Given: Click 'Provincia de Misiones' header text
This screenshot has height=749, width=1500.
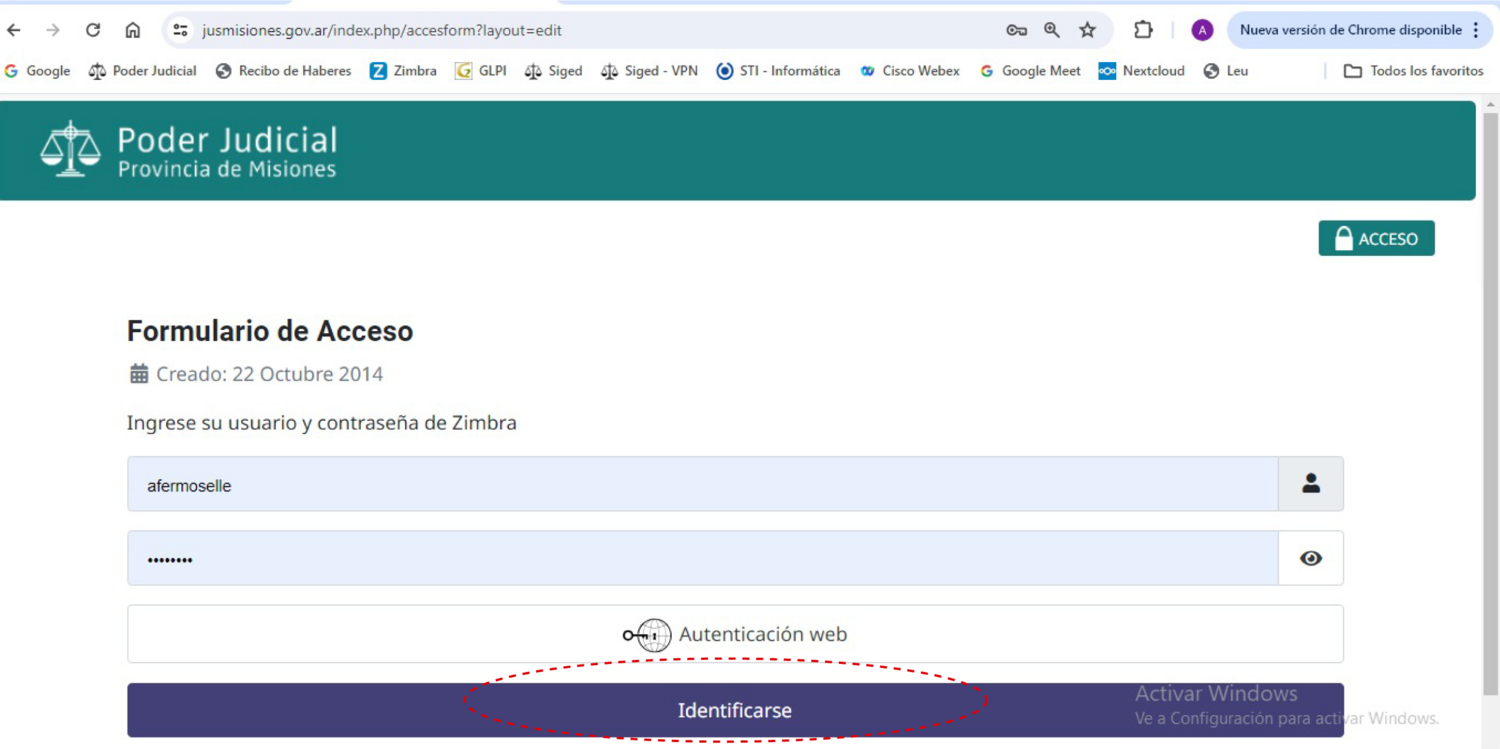Looking at the screenshot, I should point(227,169).
